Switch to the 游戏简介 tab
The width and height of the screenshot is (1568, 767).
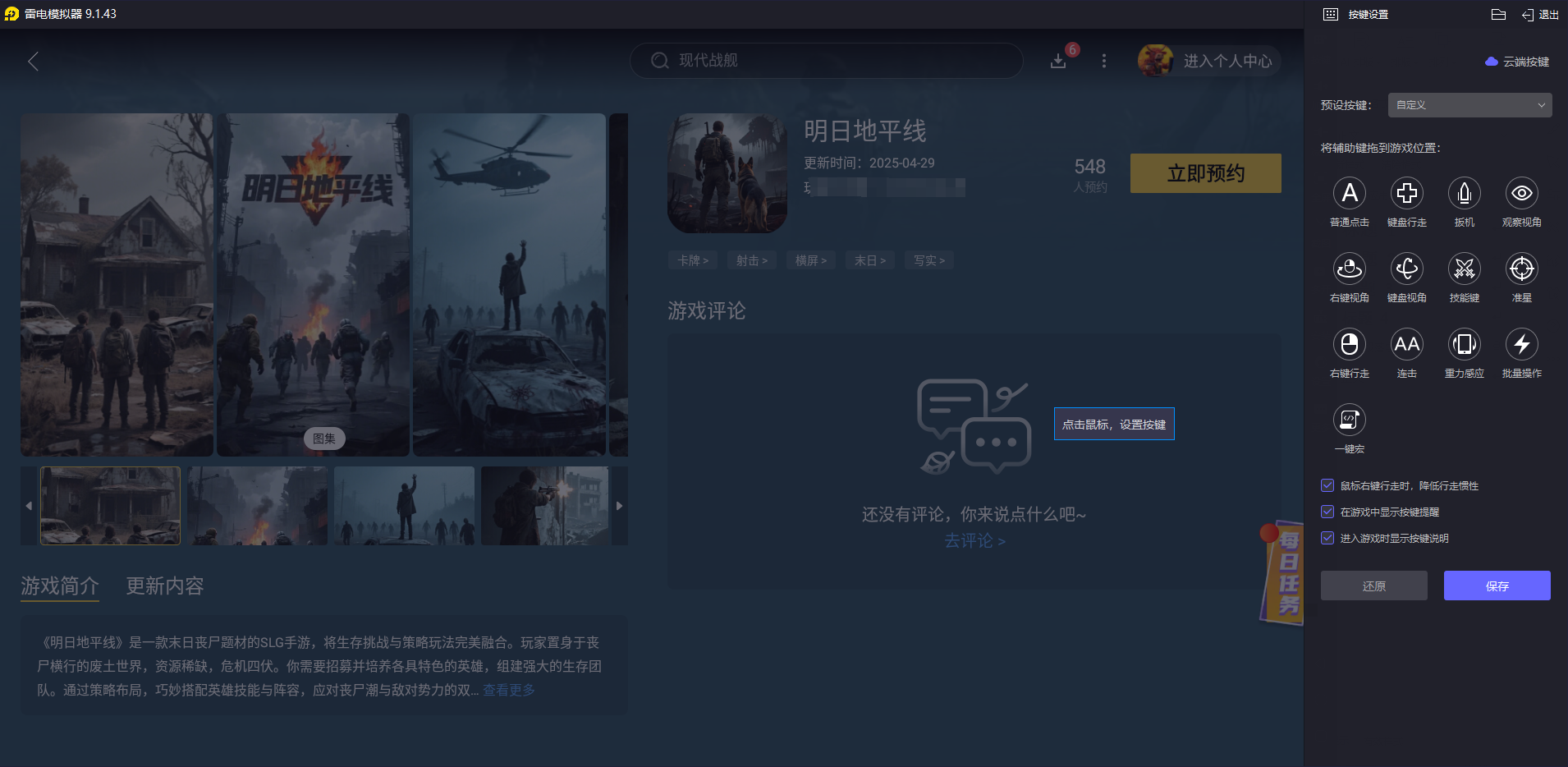[x=60, y=586]
